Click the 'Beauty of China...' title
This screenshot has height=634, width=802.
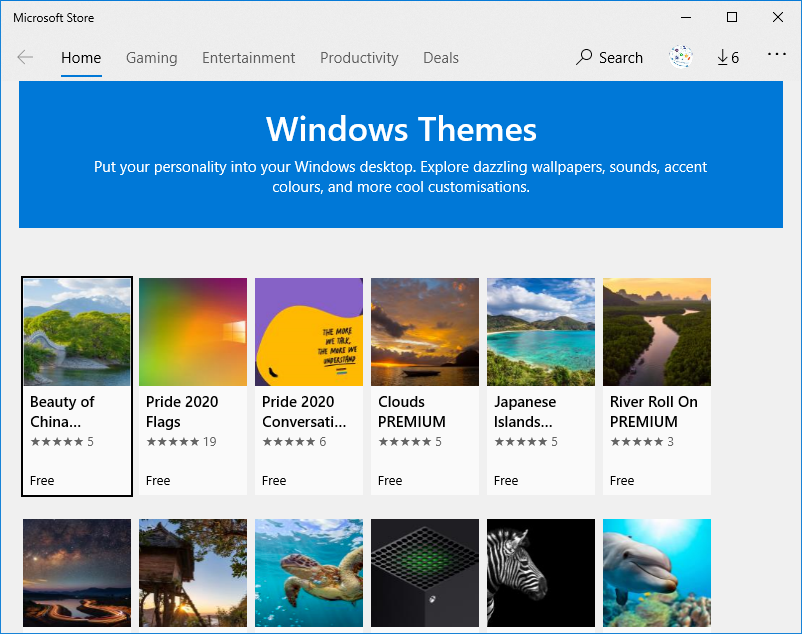coord(62,412)
